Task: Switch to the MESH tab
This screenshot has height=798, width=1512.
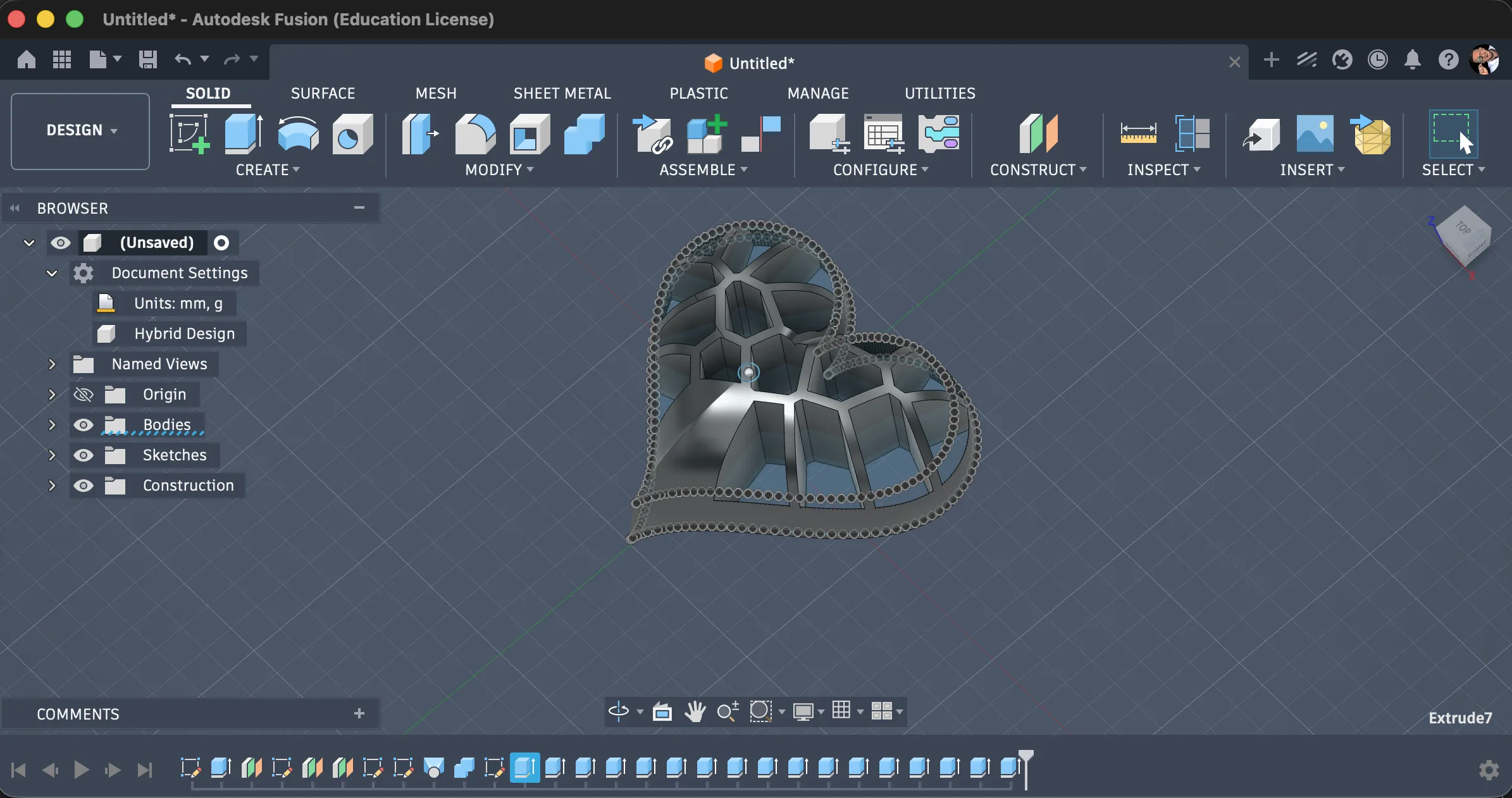Action: pyautogui.click(x=436, y=94)
